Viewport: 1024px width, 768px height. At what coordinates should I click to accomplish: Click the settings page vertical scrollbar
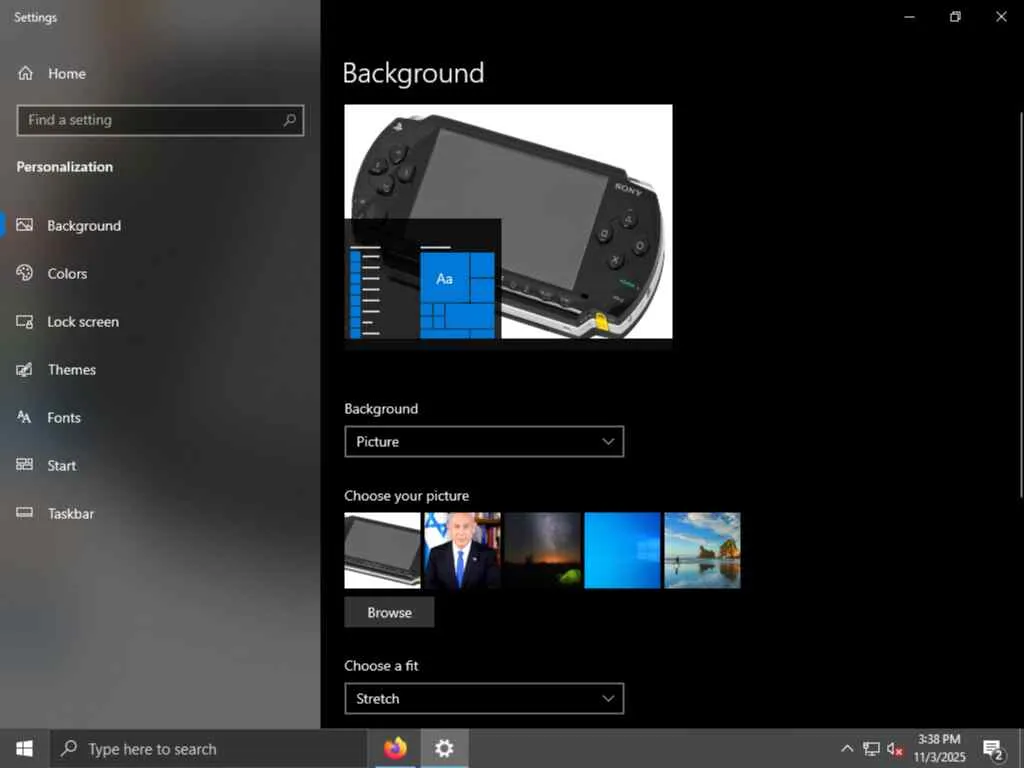click(1021, 305)
